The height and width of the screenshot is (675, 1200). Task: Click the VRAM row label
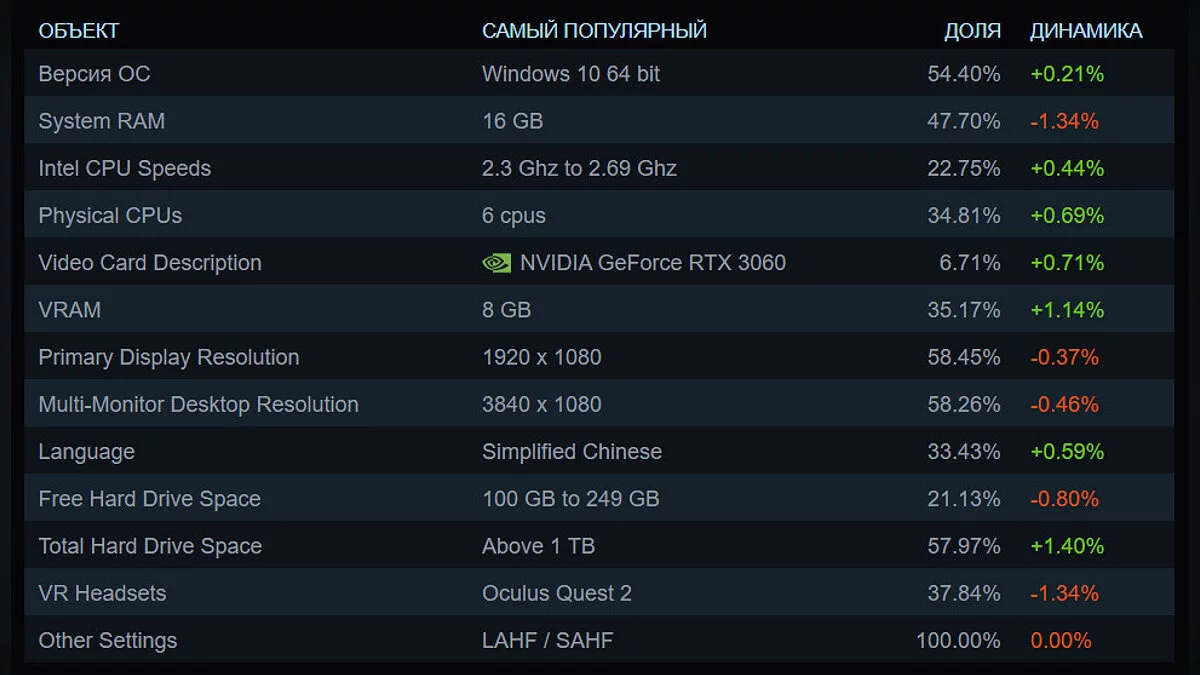(69, 310)
